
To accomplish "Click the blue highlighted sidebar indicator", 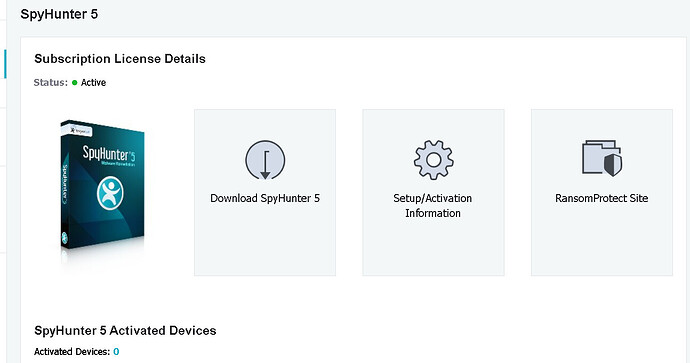I will tap(5, 64).
